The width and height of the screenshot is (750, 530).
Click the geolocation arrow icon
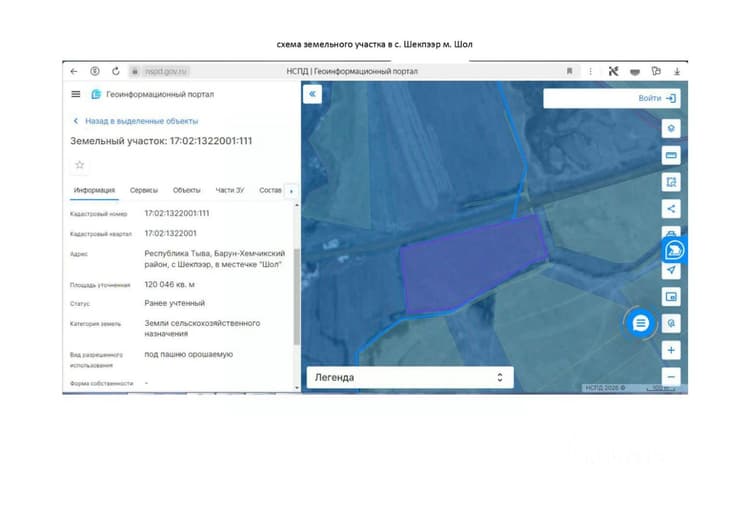tap(671, 270)
